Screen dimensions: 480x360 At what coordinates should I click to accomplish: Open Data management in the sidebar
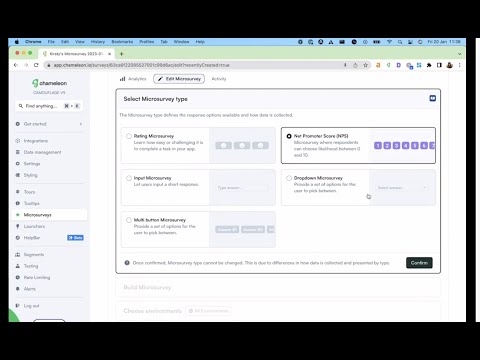click(x=42, y=152)
